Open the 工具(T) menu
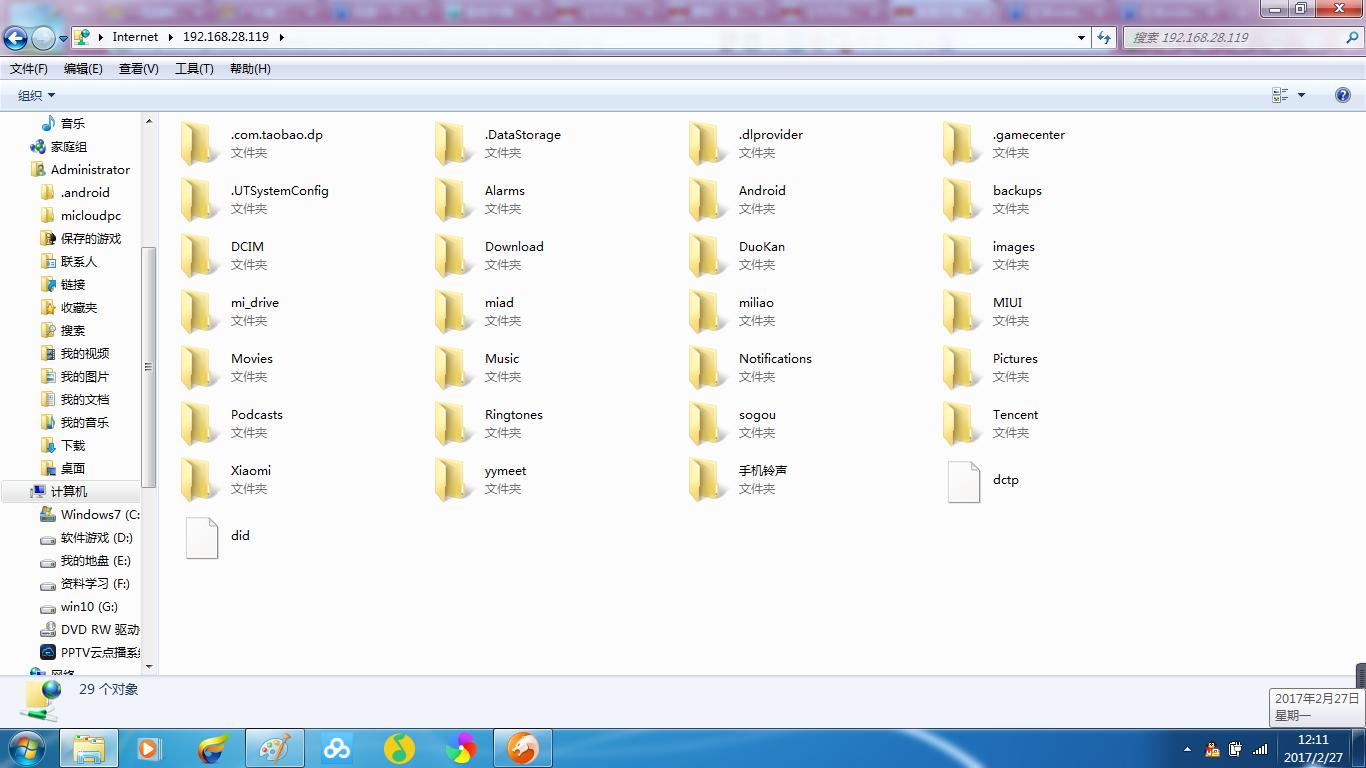1366x768 pixels. [x=194, y=69]
